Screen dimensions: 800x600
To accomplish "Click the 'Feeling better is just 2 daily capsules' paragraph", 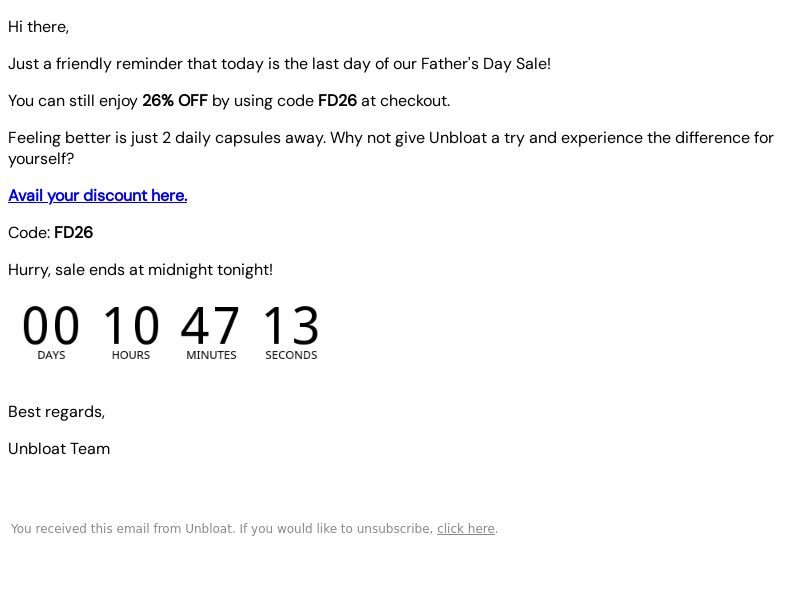I will tap(391, 148).
